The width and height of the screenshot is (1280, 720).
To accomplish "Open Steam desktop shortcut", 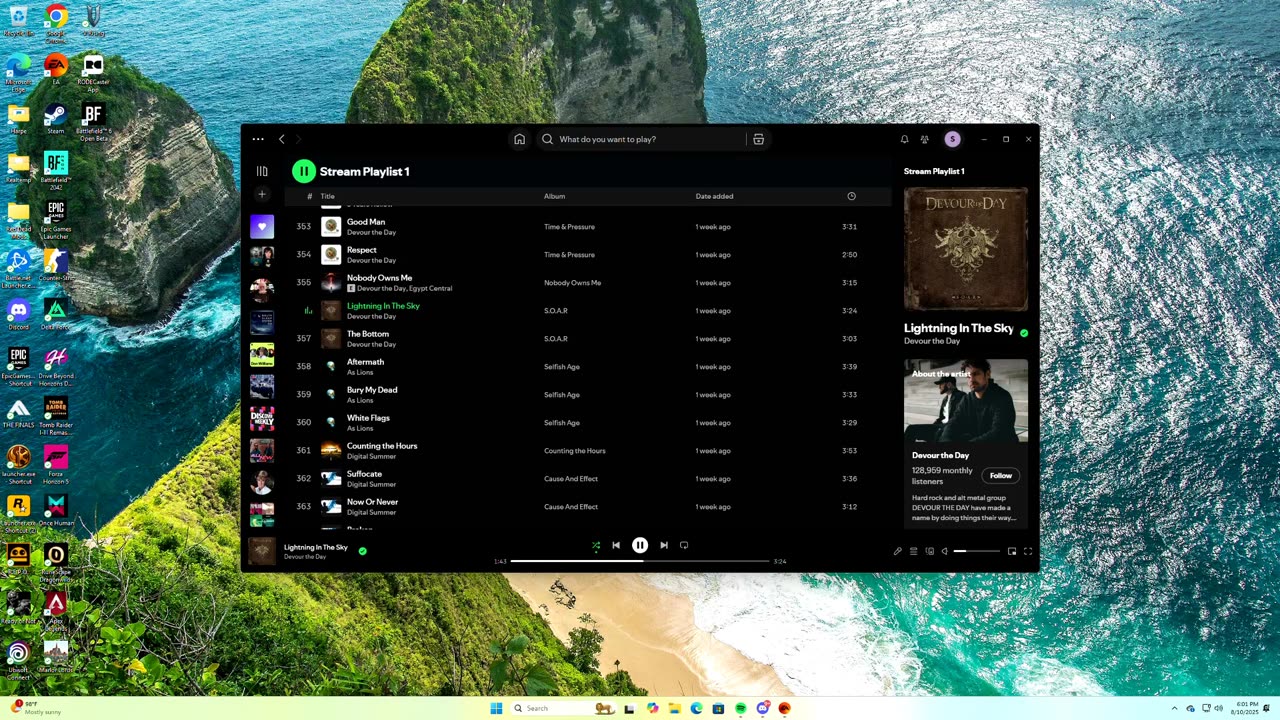I will (x=56, y=119).
